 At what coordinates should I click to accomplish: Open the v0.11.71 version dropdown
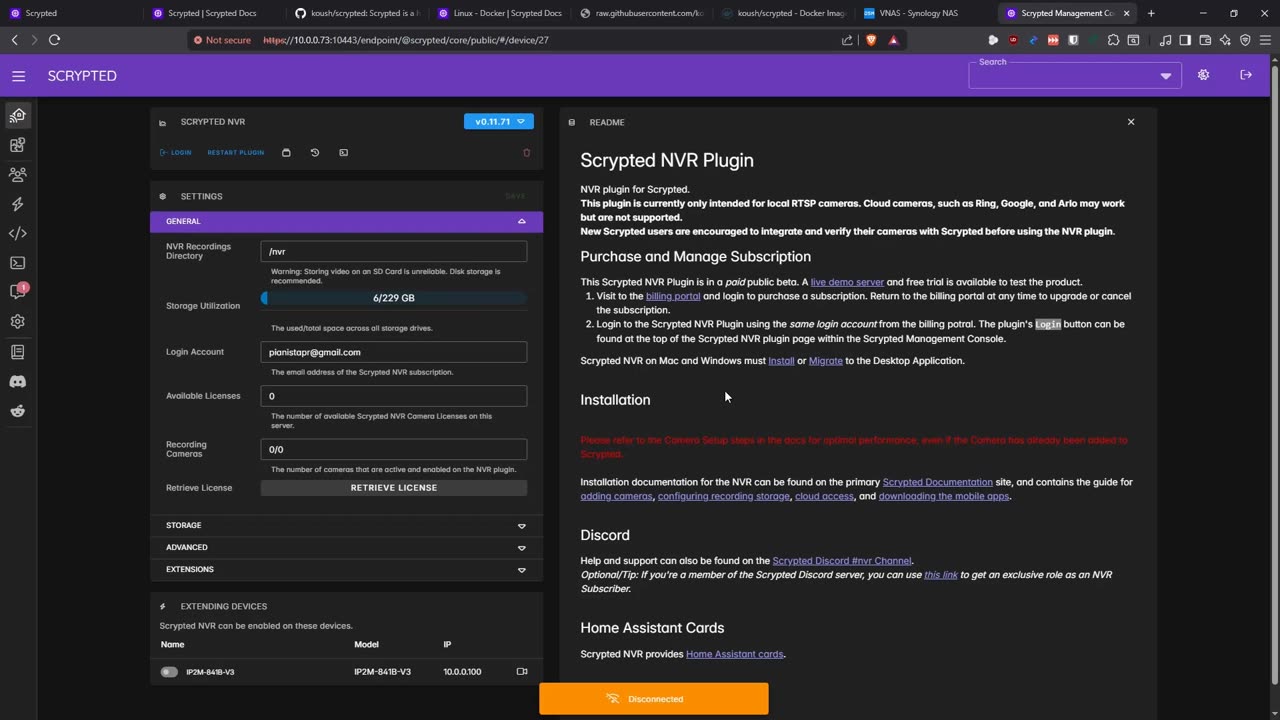499,122
